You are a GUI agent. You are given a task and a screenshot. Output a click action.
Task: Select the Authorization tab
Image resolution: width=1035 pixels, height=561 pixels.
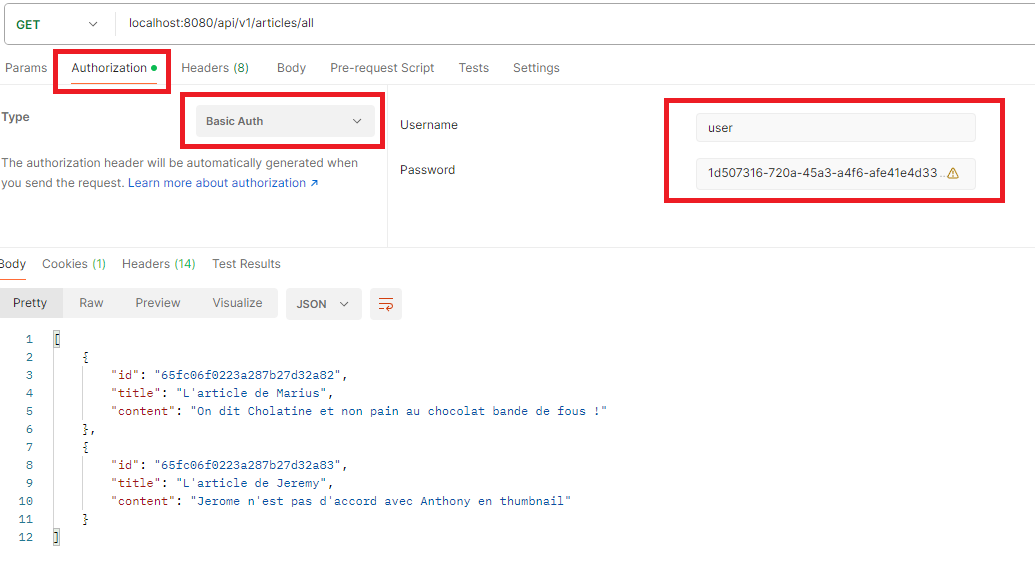(109, 68)
